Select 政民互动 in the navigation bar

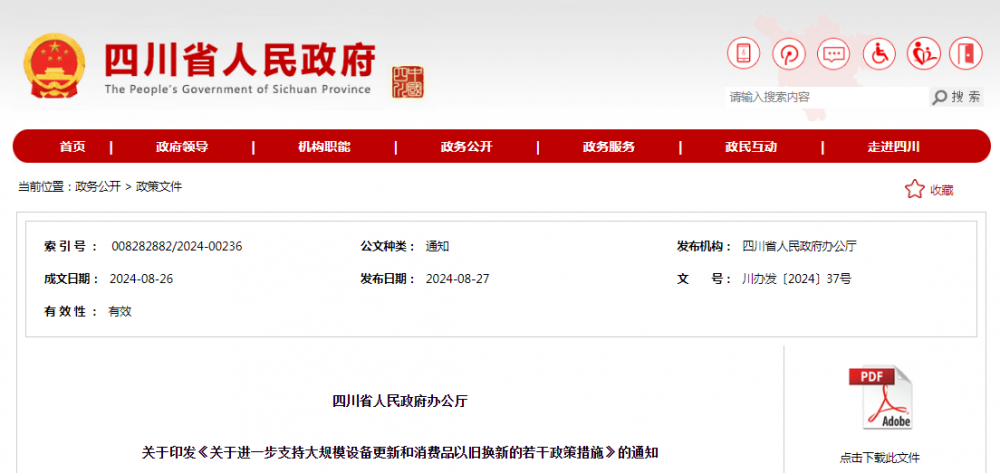click(751, 147)
